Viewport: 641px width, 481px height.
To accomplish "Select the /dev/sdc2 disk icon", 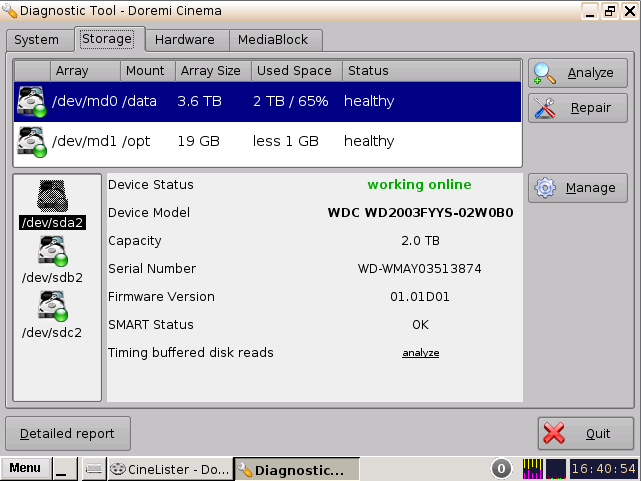I will [x=51, y=306].
